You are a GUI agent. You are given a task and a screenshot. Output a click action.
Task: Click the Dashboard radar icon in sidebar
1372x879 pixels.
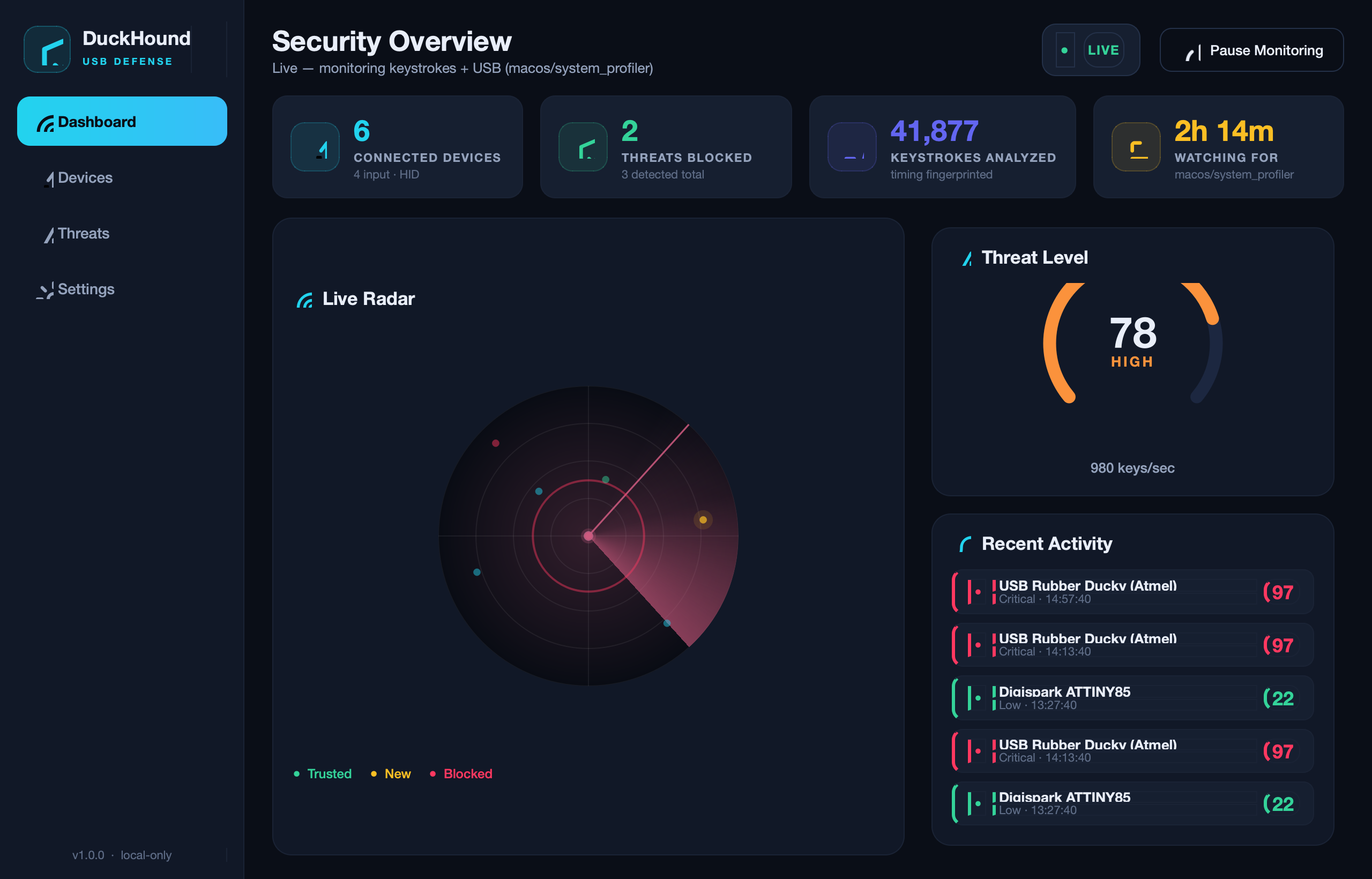pos(45,123)
